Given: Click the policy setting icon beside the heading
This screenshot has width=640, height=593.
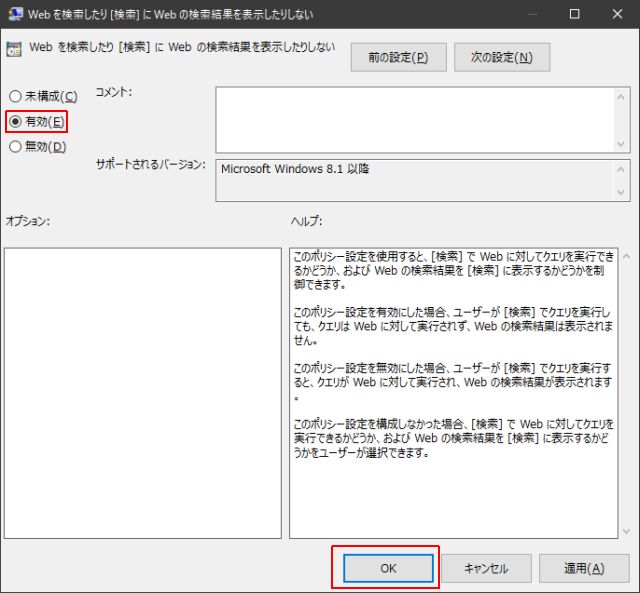Looking at the screenshot, I should [x=14, y=48].
